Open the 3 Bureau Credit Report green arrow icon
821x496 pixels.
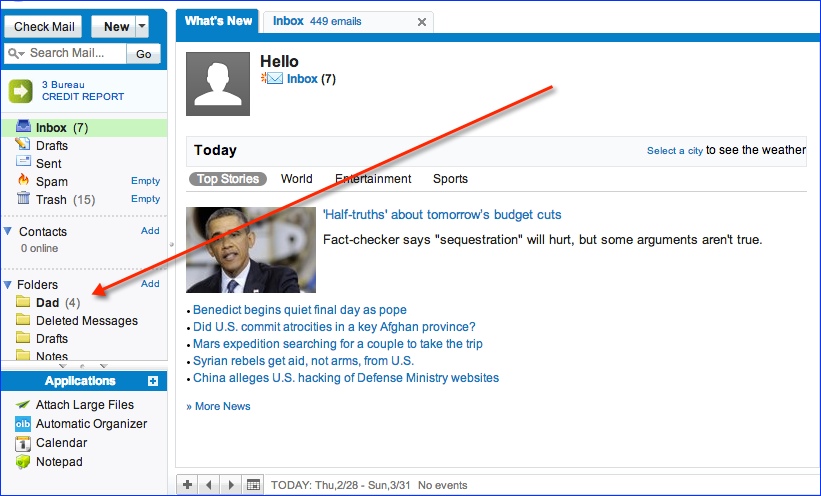tap(22, 91)
